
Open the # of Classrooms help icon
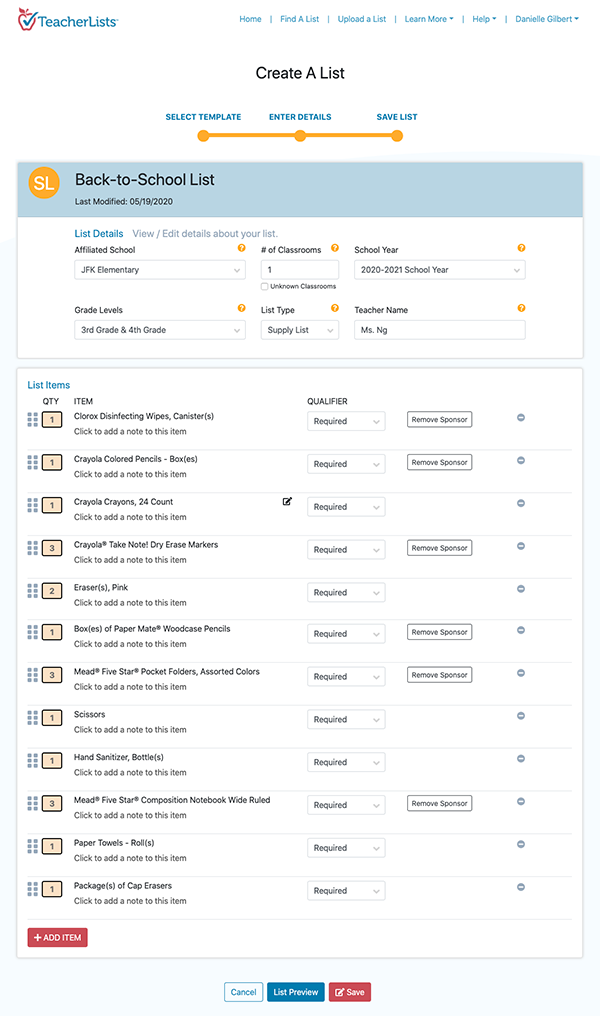click(335, 248)
